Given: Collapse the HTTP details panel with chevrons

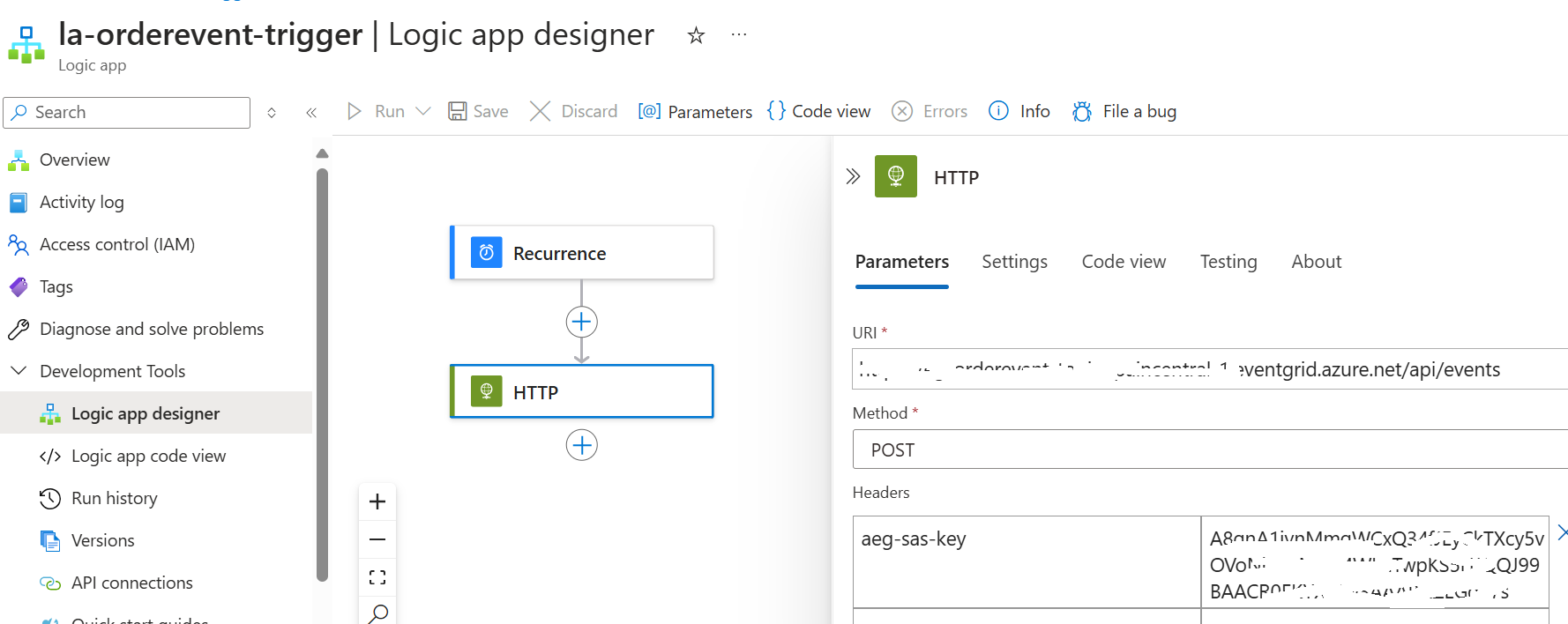Looking at the screenshot, I should [853, 176].
